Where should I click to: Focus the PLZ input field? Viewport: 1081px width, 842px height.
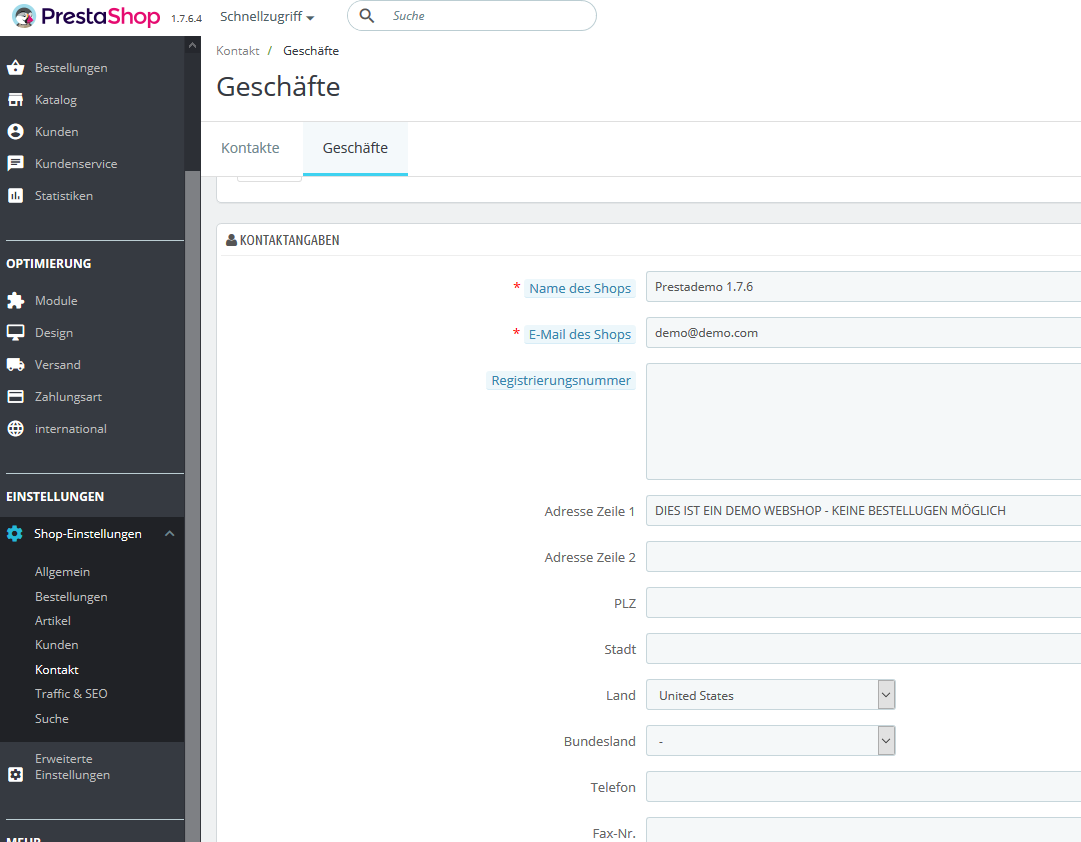point(863,603)
